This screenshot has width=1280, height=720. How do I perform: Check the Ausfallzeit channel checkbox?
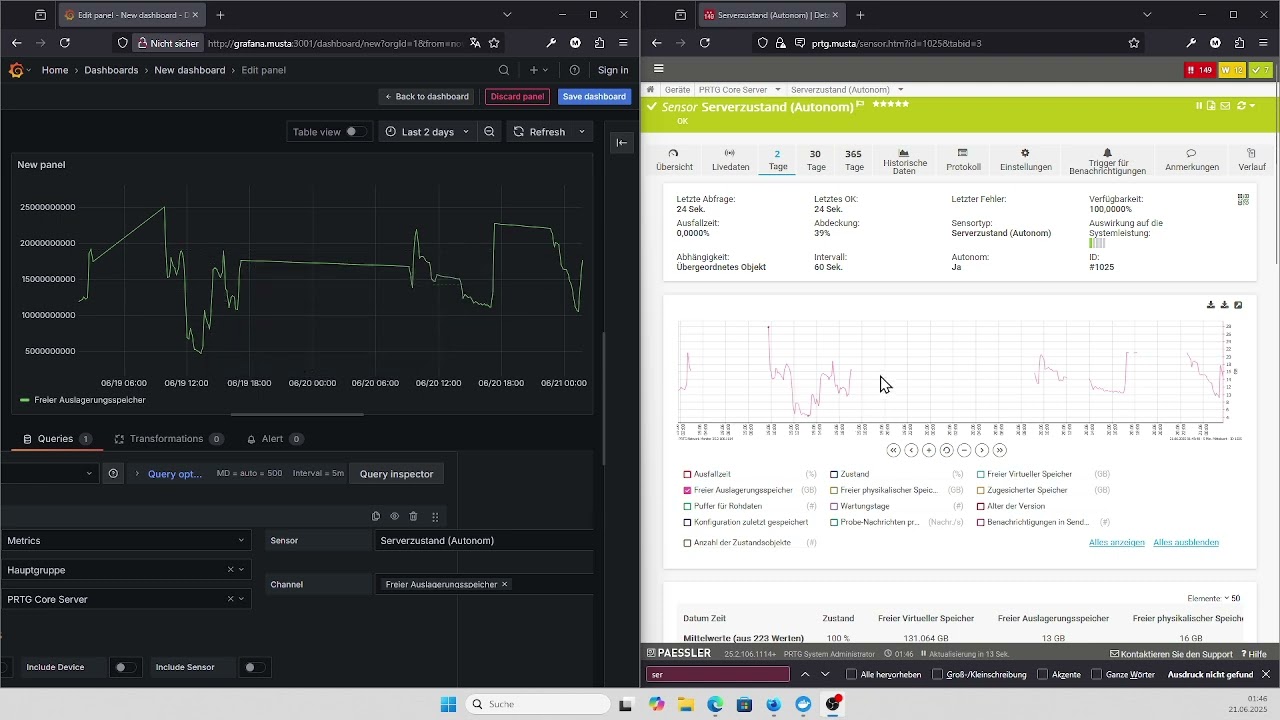click(687, 474)
